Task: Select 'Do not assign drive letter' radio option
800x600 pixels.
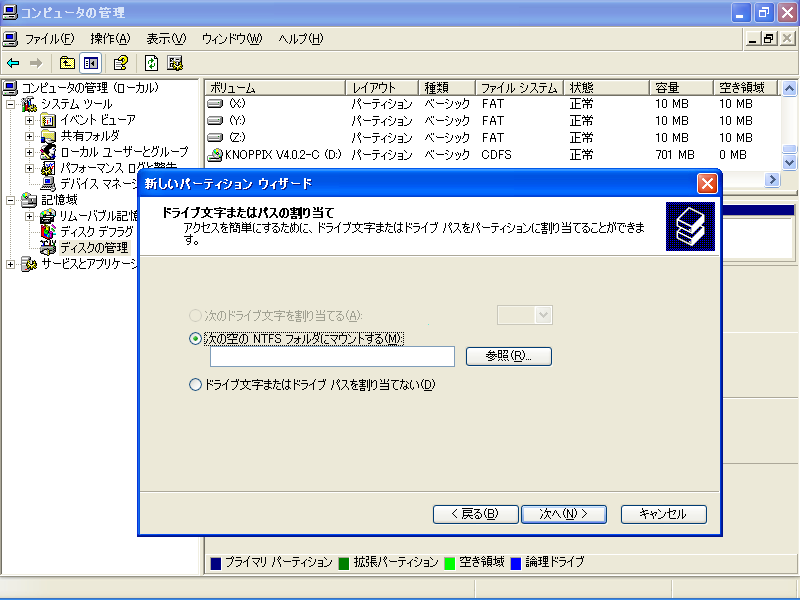Action: click(196, 384)
